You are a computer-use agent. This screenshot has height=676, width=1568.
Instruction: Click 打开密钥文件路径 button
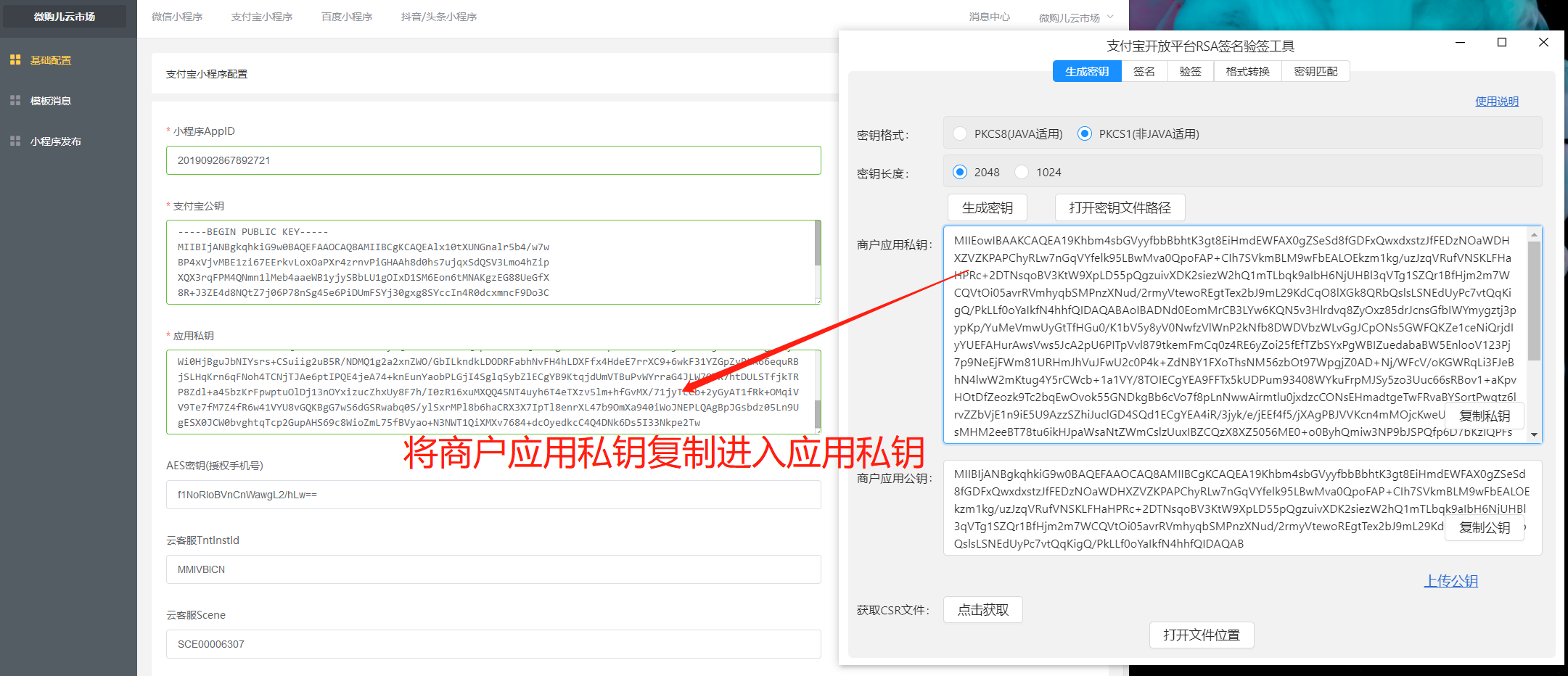click(x=1120, y=207)
